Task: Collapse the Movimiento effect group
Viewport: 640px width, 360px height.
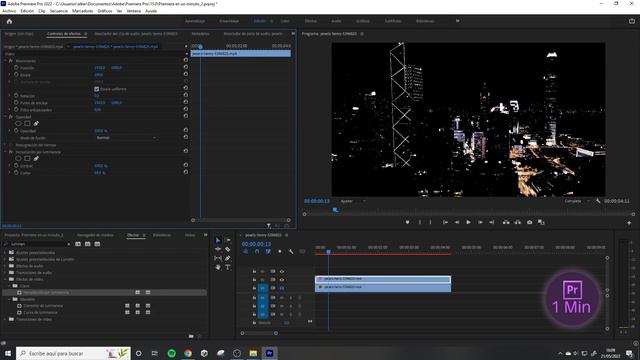Action: [x=6, y=60]
